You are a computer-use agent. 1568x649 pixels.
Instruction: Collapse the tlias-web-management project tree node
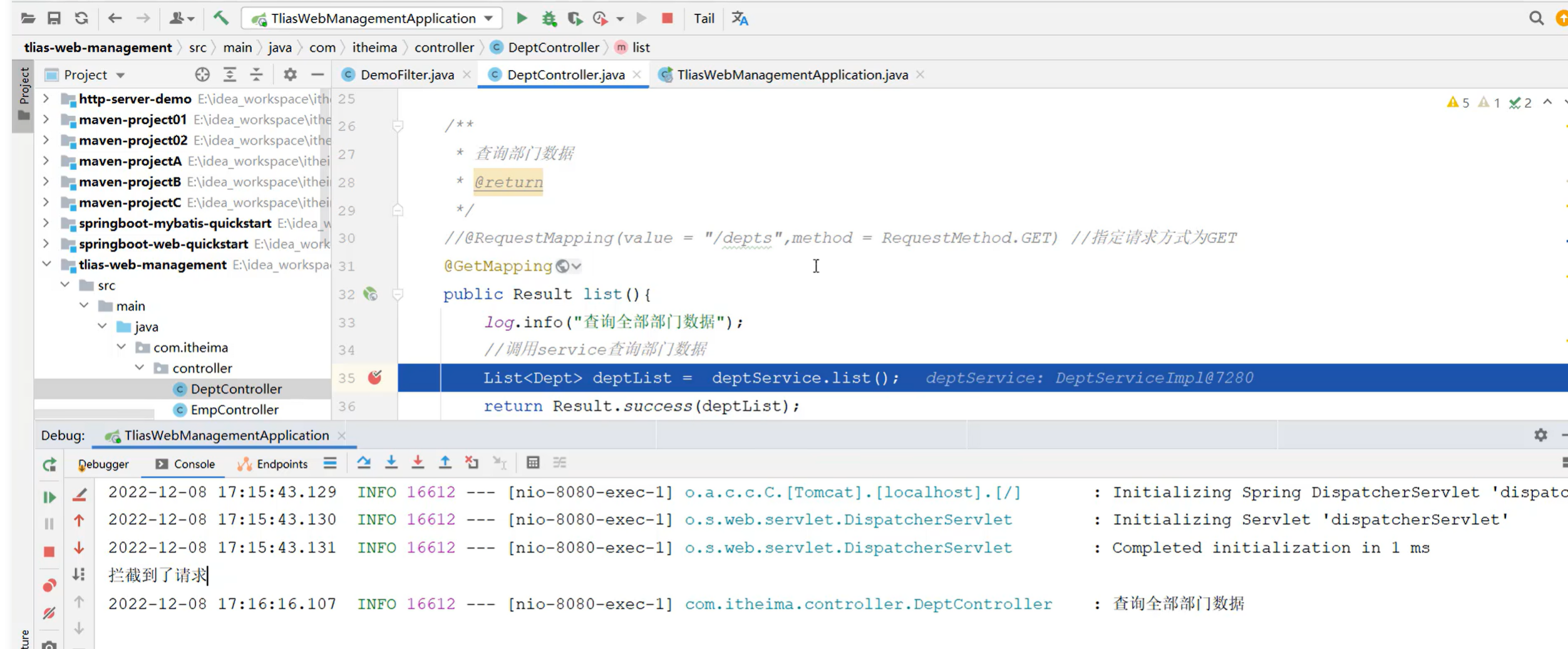(x=46, y=264)
